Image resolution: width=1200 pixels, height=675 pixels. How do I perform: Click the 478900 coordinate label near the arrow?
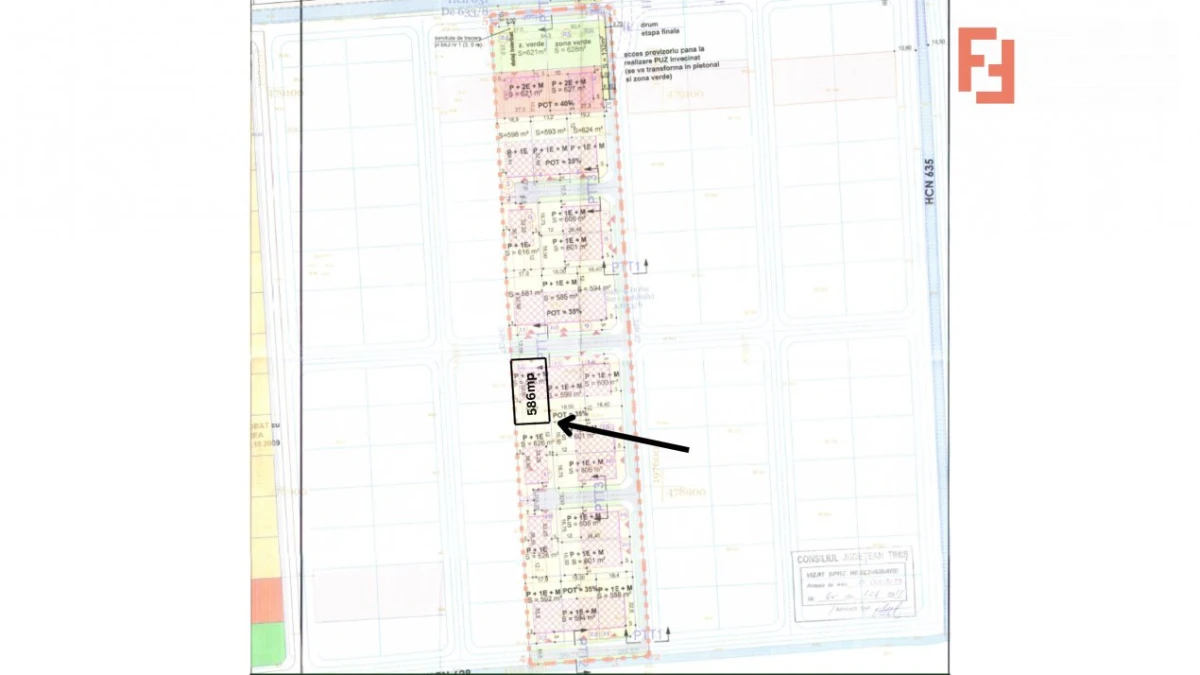(x=686, y=492)
